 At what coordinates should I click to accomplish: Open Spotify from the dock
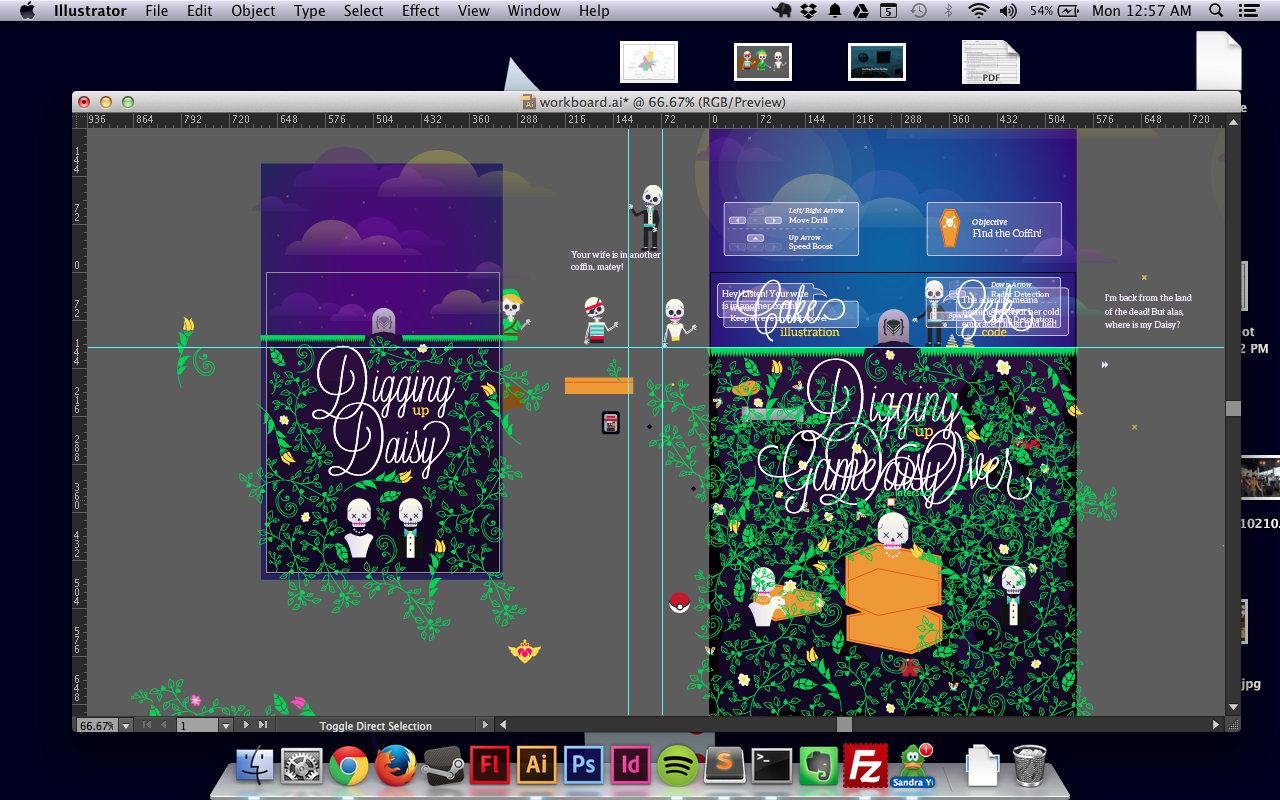tap(678, 767)
